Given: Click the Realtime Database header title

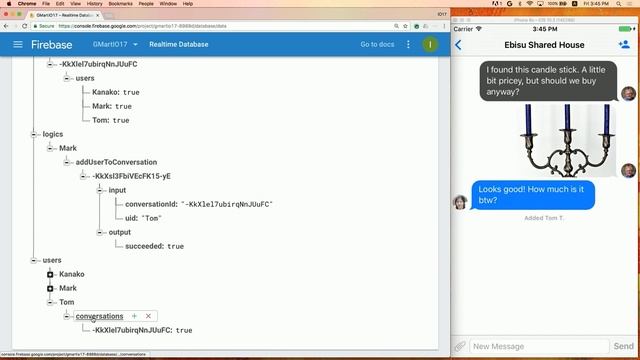Looking at the screenshot, I should 179,44.
